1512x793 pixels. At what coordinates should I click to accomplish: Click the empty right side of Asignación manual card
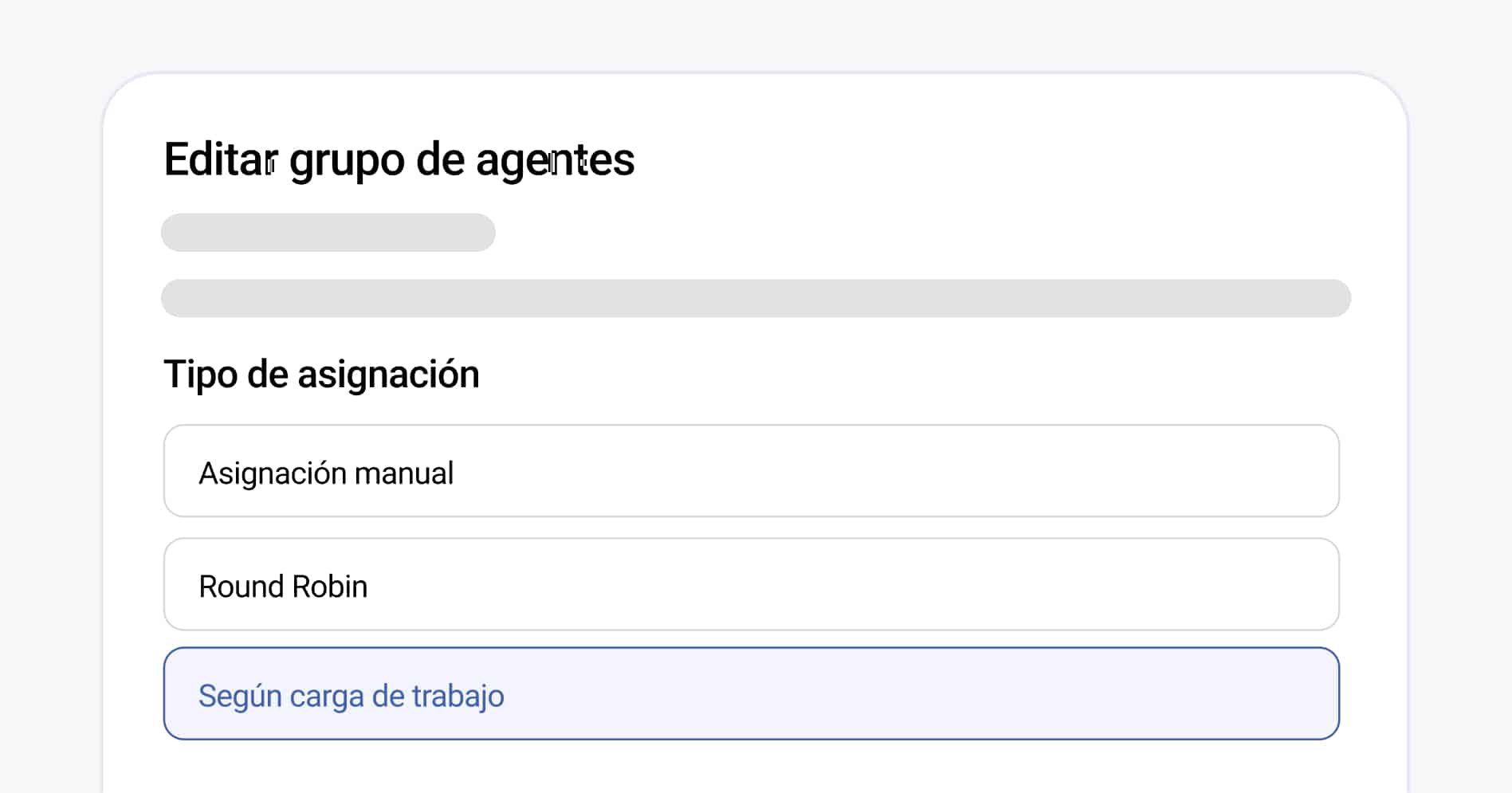coord(1116,471)
